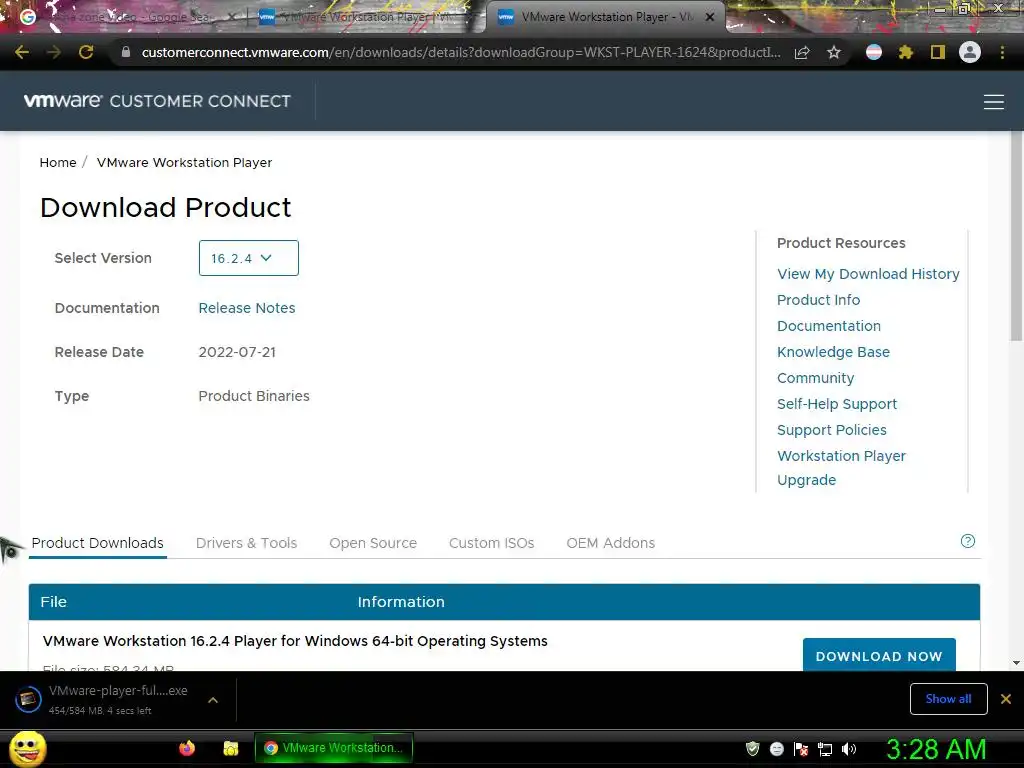Click the page vertical scrollbar thumb
Viewport: 1024px width, 768px height.
pos(1016,235)
